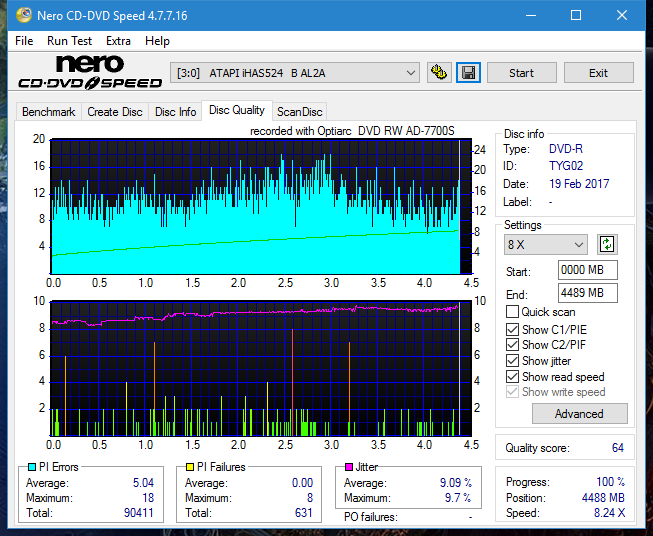Click the magenta Jitter color swatch
The image size is (653, 536).
point(349,467)
